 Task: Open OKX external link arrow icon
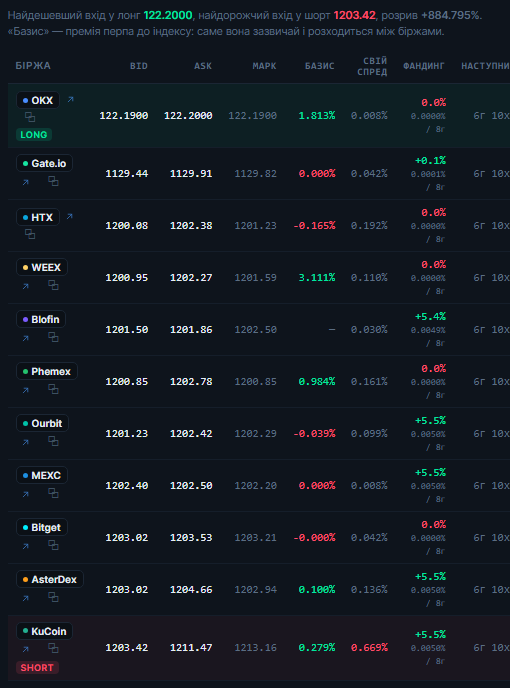[70, 100]
